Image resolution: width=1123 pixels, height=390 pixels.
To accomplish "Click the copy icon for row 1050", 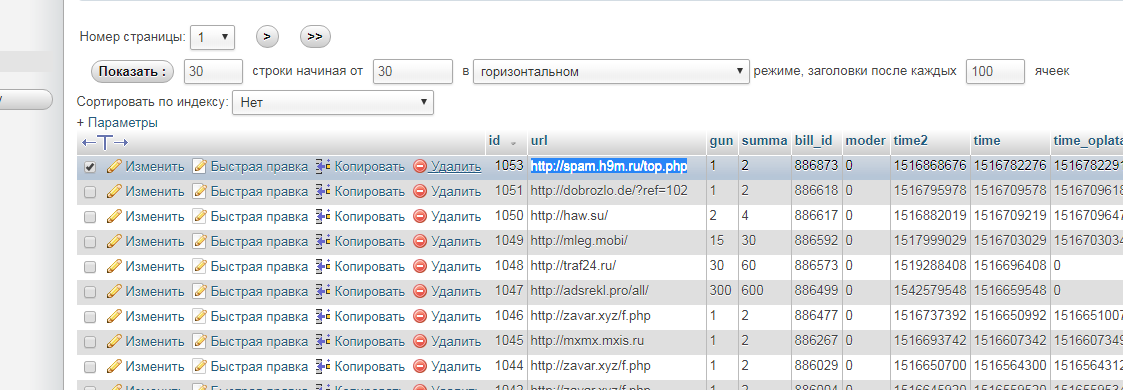I will pos(323,217).
